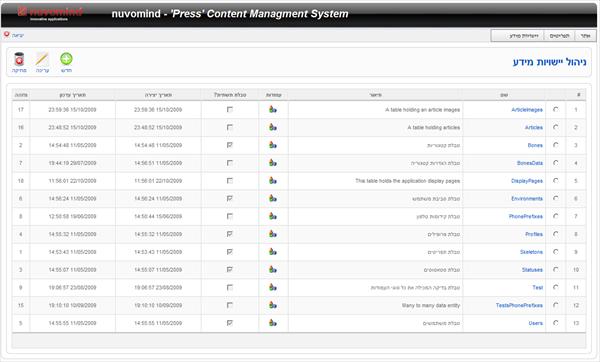Image resolution: width=600 pixels, height=362 pixels.
Task: Click the '#' column header
Action: 579,95
